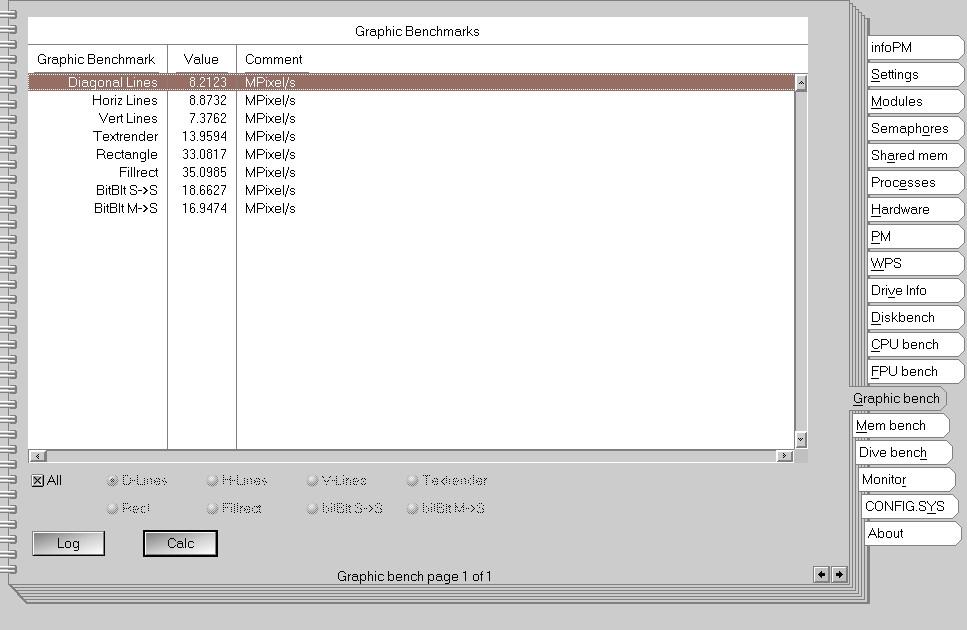The image size is (967, 630).
Task: Open the Hardware tab
Action: (x=900, y=210)
